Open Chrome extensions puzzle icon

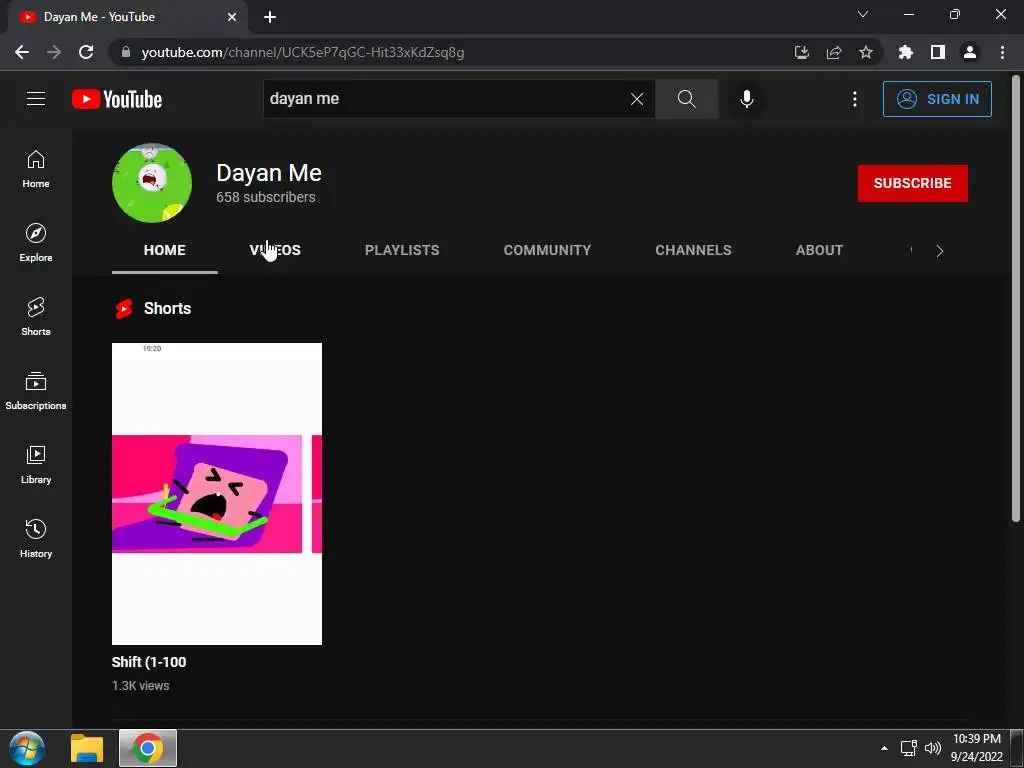pyautogui.click(x=905, y=52)
